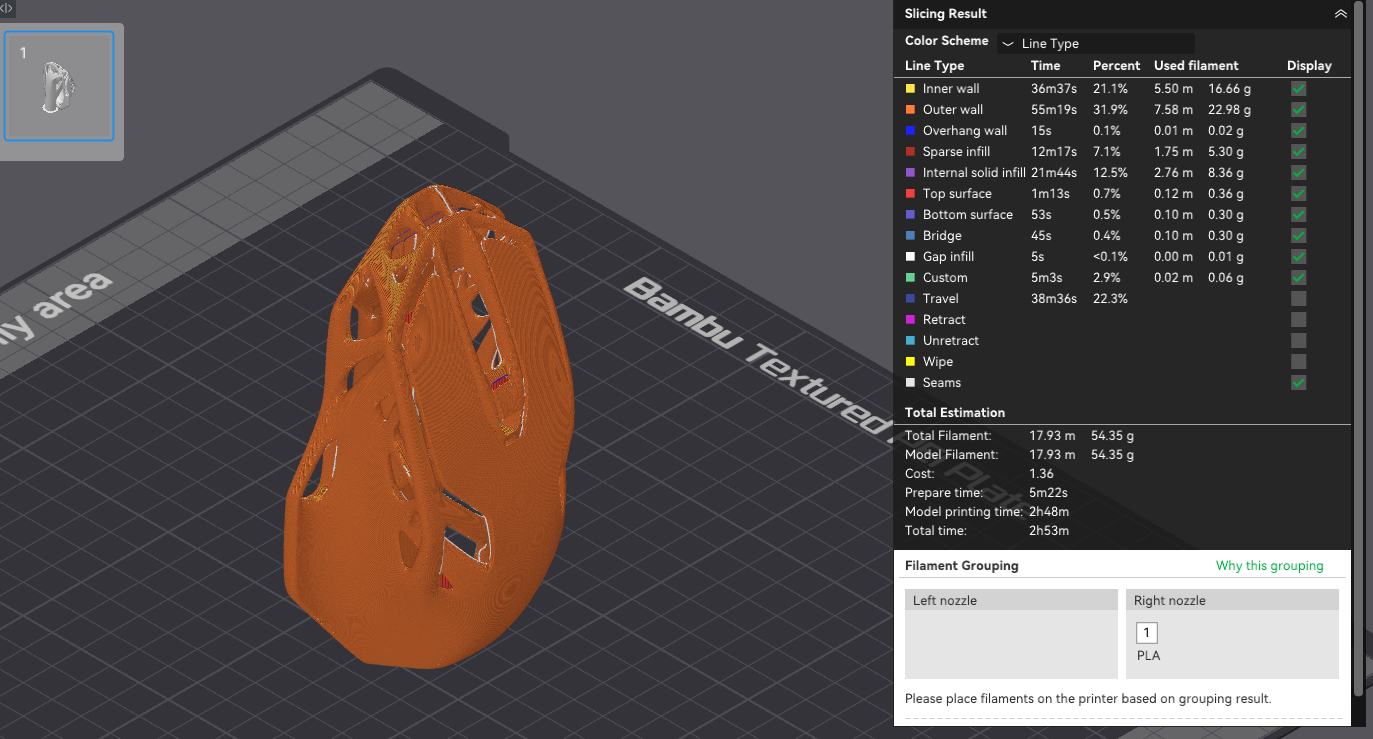Click the purple Internal solid infill swatch
This screenshot has height=739, width=1373.
[910, 173]
